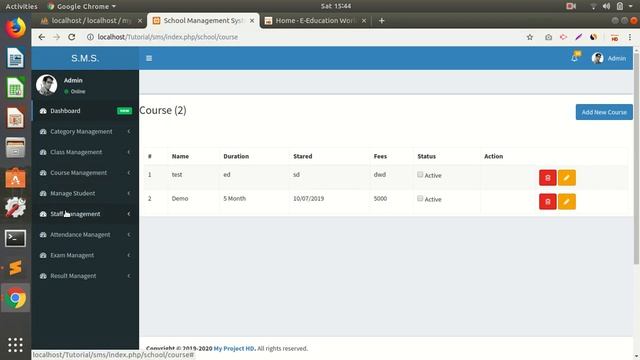
Task: Click the Exam Managent sidebar icon
Action: pyautogui.click(x=43, y=256)
